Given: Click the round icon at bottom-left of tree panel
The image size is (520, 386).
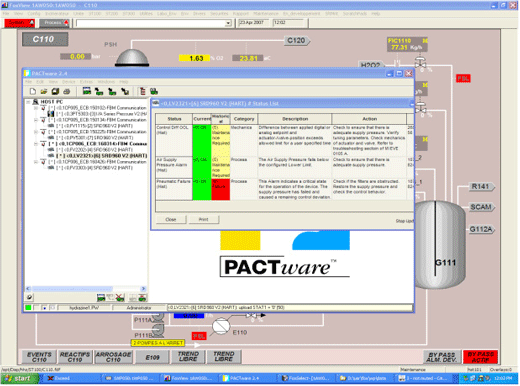Looking at the screenshot, I should click(x=30, y=297).
